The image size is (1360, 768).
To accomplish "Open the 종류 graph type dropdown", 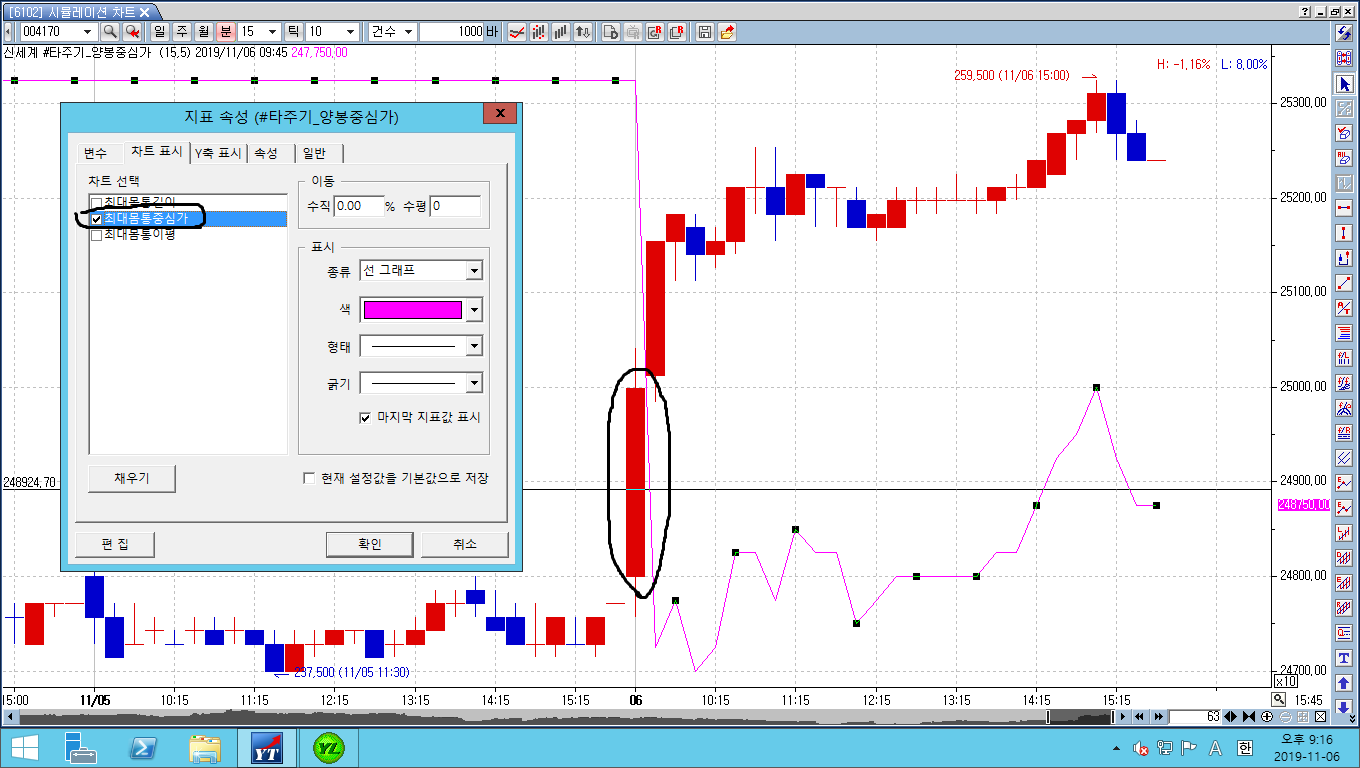I will (474, 271).
